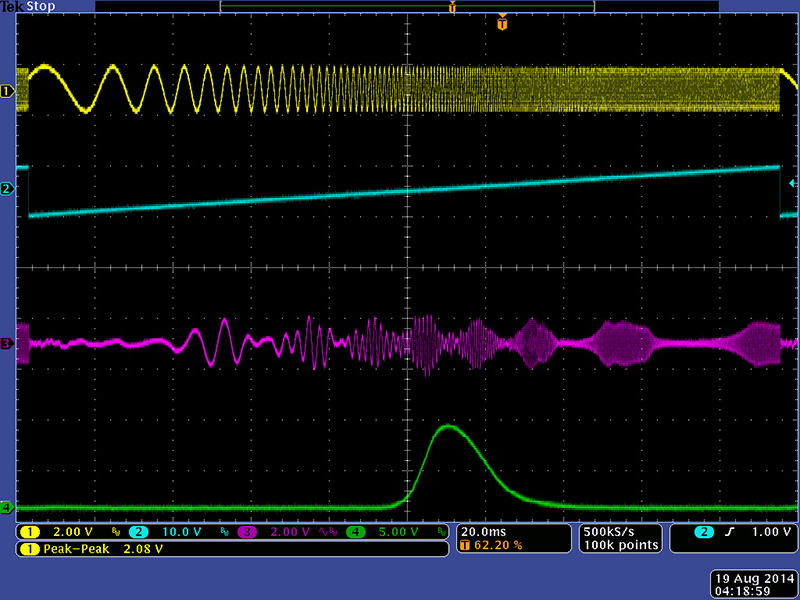Click the magenta channel 3 ground marker
800x600 pixels.
pos(7,344)
